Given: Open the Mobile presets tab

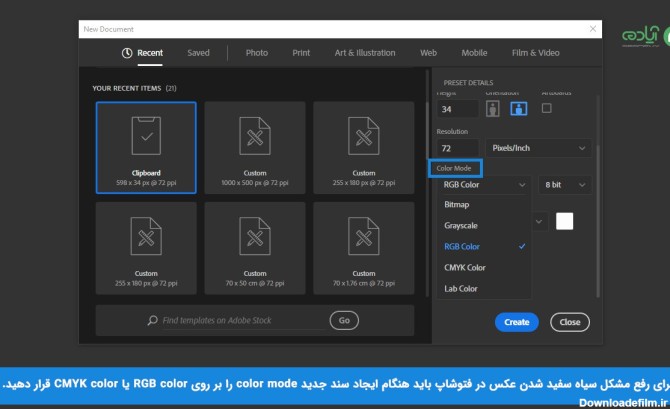Looking at the screenshot, I should 474,53.
